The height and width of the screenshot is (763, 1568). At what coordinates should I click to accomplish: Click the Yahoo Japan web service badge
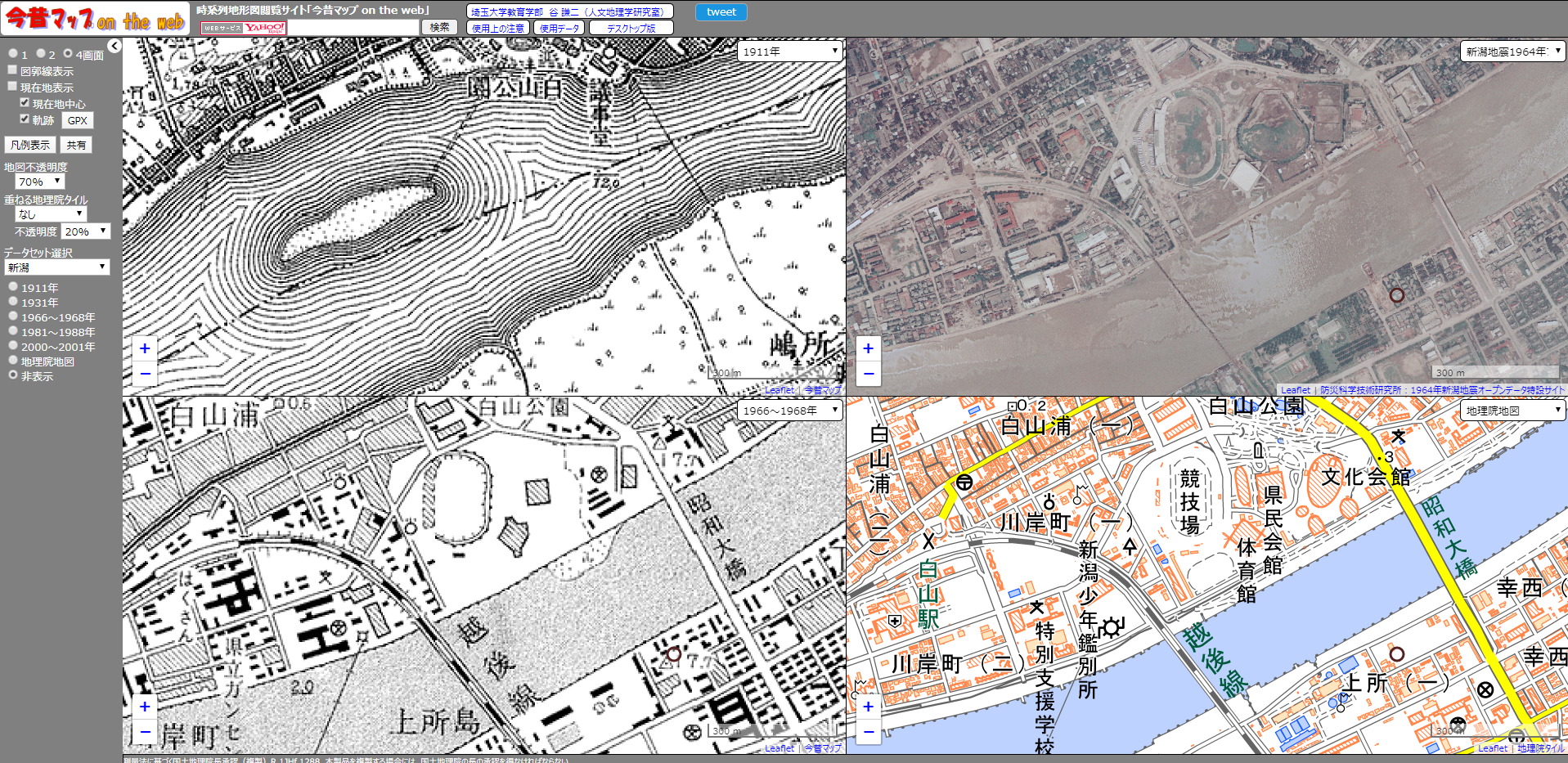(244, 28)
